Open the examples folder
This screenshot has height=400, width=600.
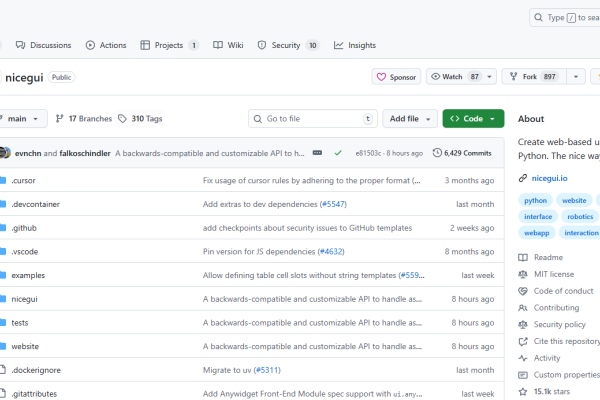coord(28,275)
